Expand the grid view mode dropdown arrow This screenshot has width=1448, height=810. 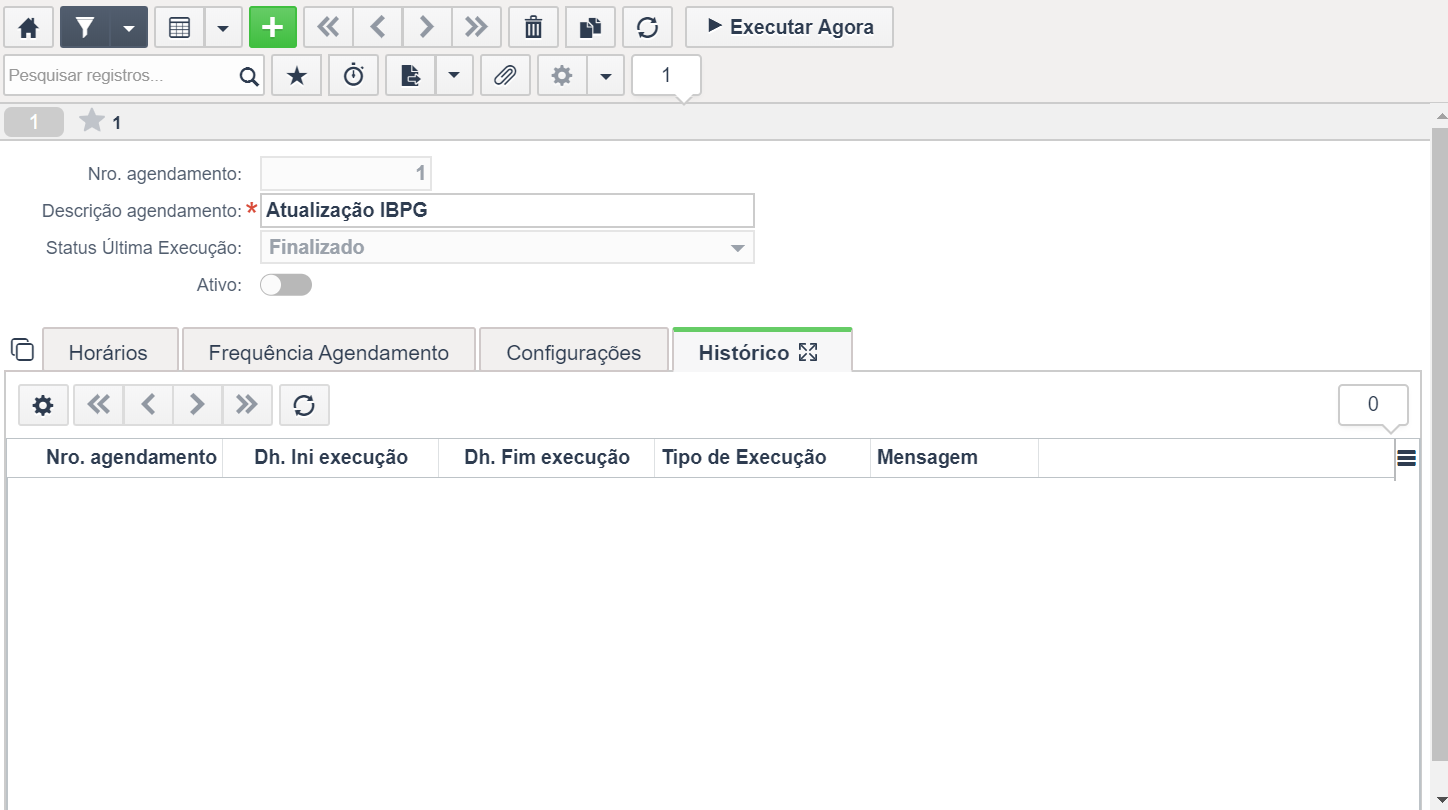click(x=223, y=27)
